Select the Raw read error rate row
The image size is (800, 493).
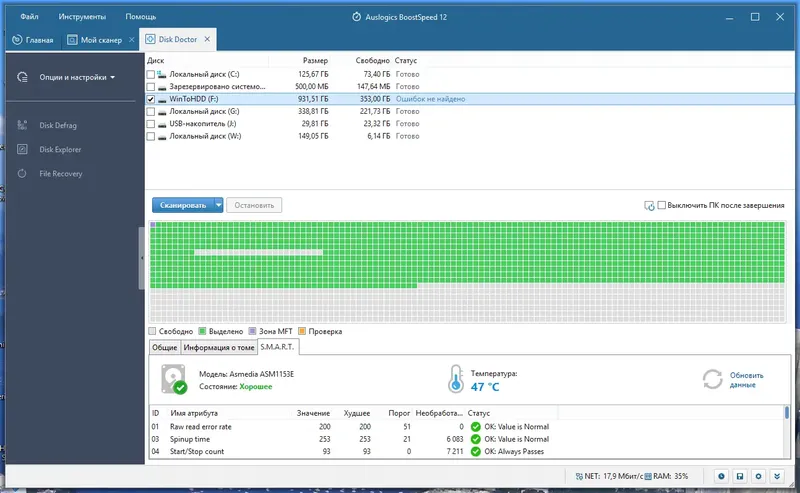[466, 427]
